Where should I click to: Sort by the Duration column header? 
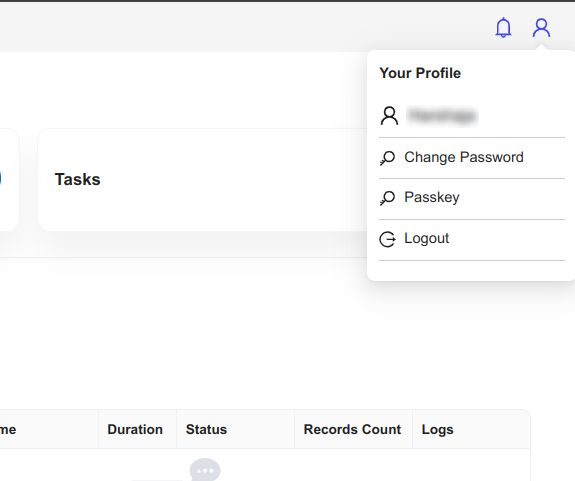135,429
